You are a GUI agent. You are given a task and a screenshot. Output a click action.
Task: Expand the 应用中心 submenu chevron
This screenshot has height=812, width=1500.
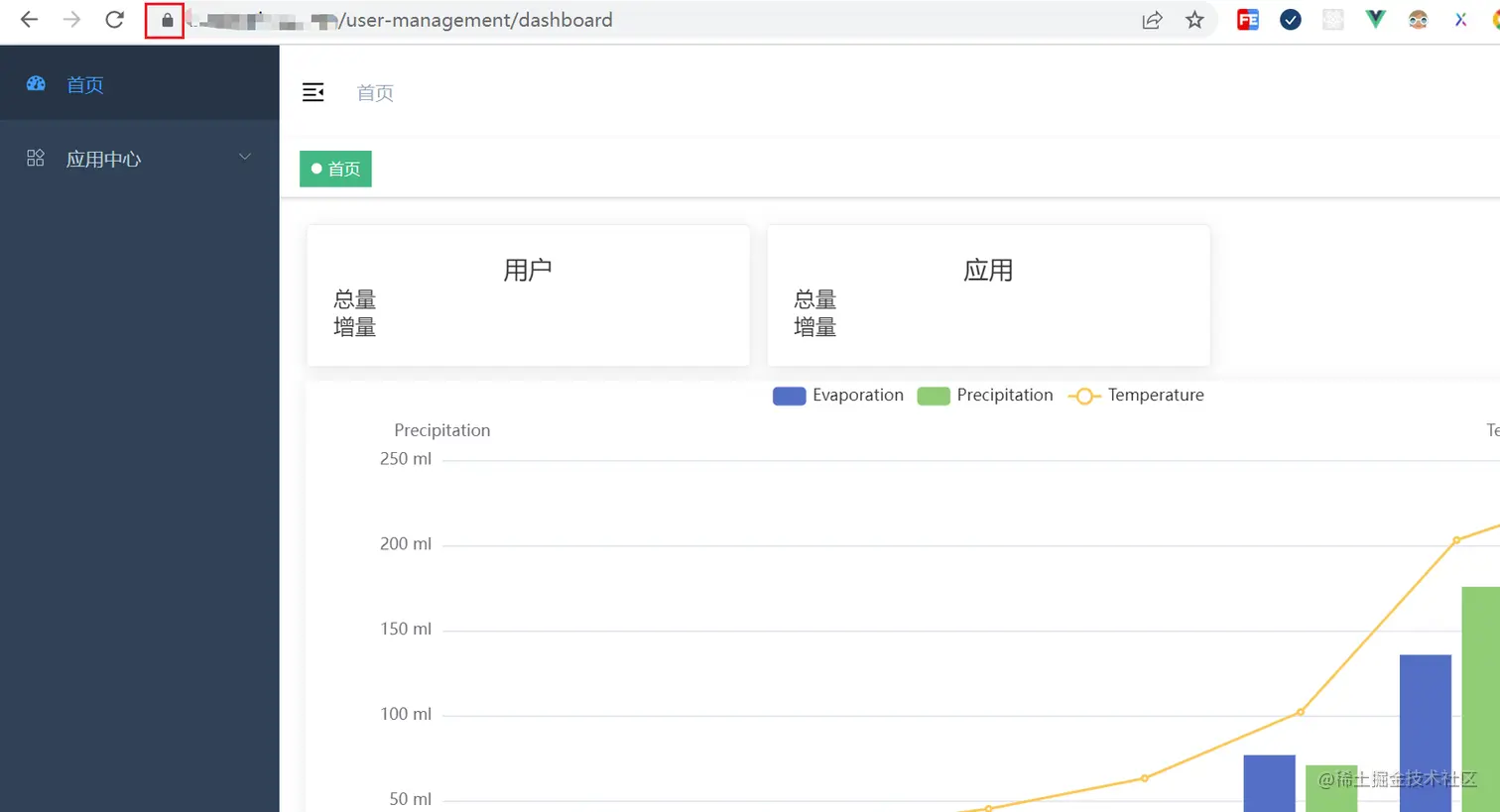[x=245, y=157]
